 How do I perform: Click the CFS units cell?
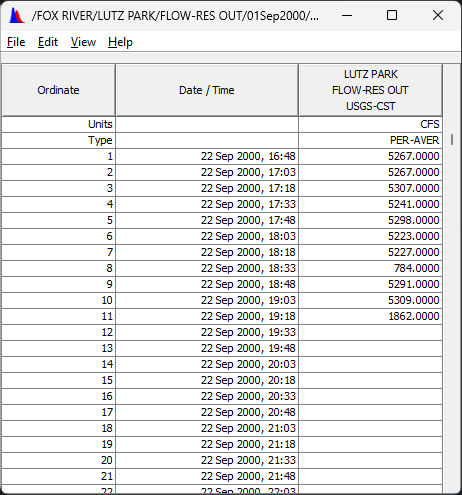pos(370,124)
